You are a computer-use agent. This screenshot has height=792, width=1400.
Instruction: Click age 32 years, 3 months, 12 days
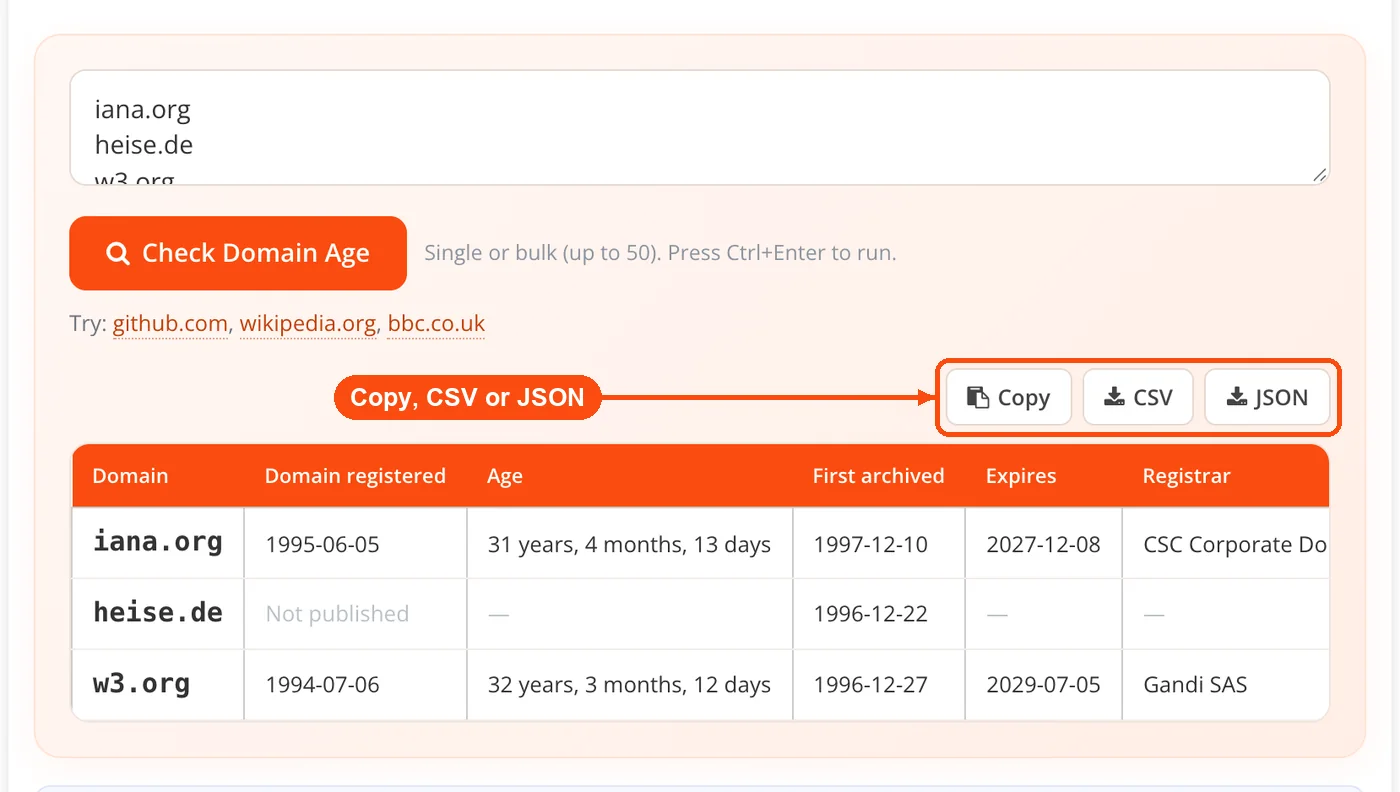629,685
